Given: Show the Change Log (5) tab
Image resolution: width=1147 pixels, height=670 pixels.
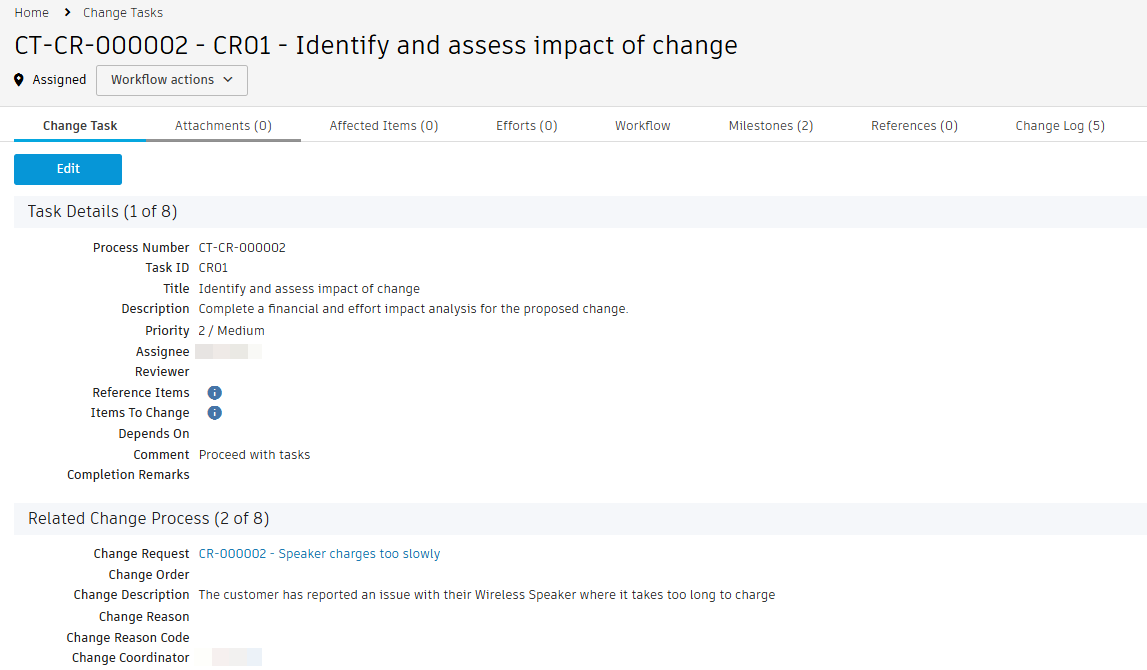Looking at the screenshot, I should click(1060, 126).
